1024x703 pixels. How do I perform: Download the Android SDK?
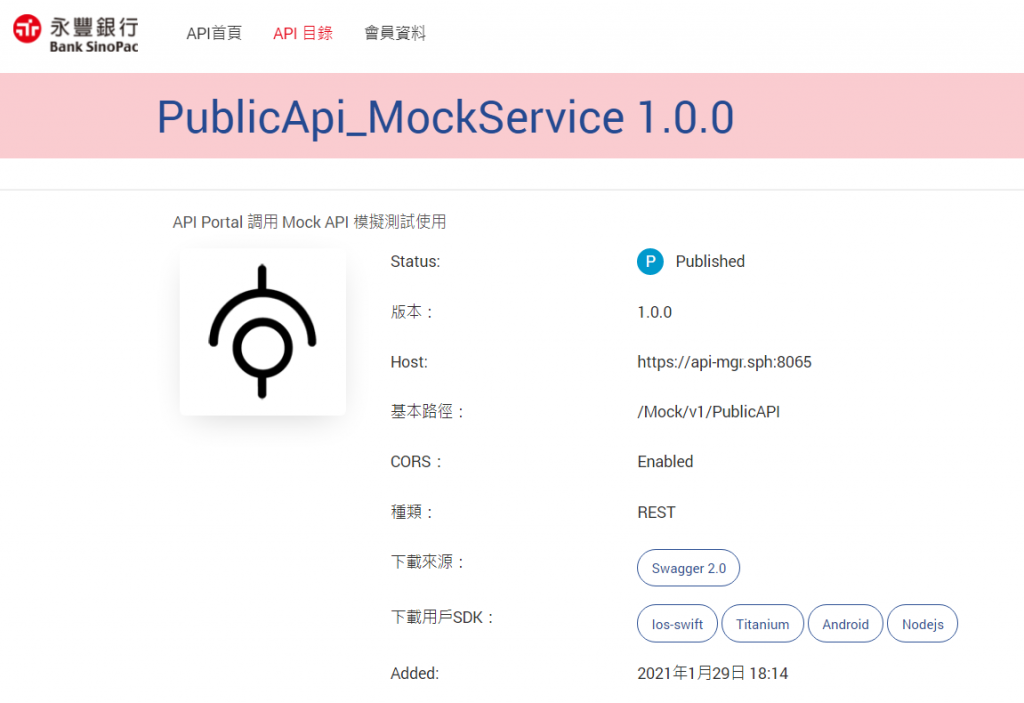coord(845,624)
